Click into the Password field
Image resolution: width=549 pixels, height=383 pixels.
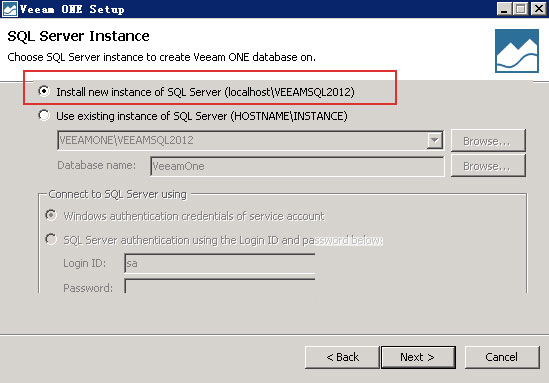[x=220, y=286]
